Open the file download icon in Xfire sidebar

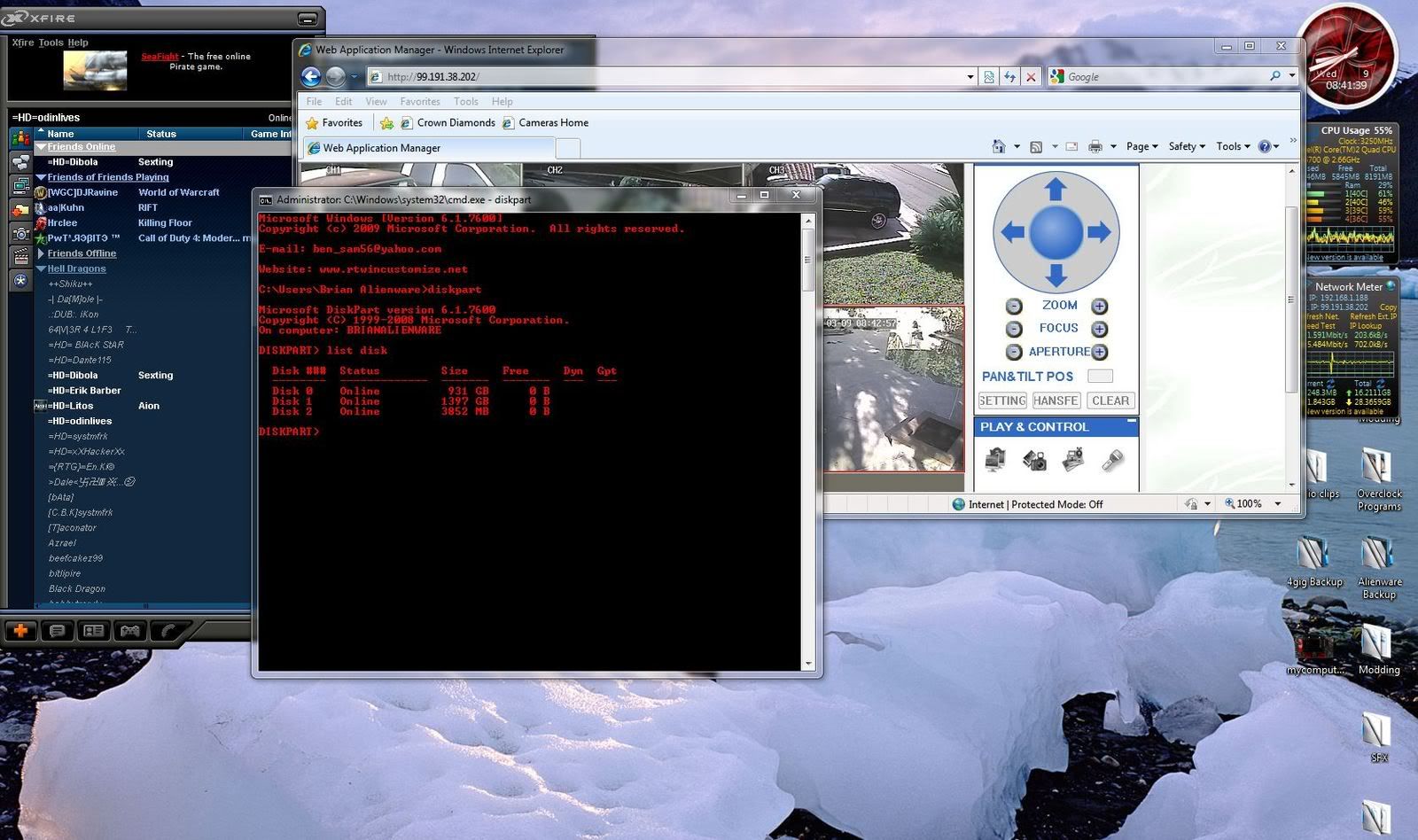[x=20, y=210]
